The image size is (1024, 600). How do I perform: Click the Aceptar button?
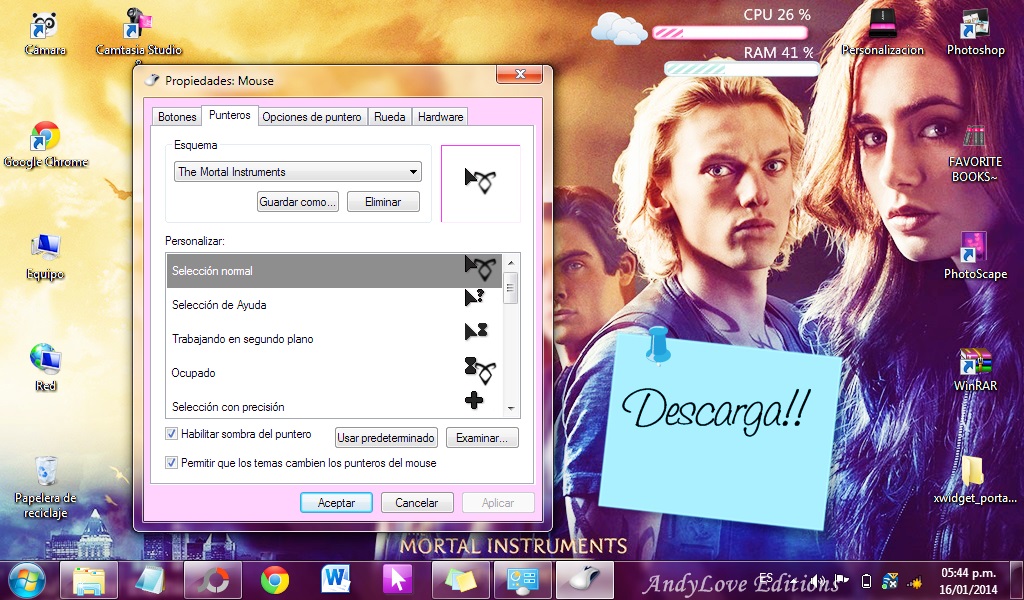click(x=336, y=503)
